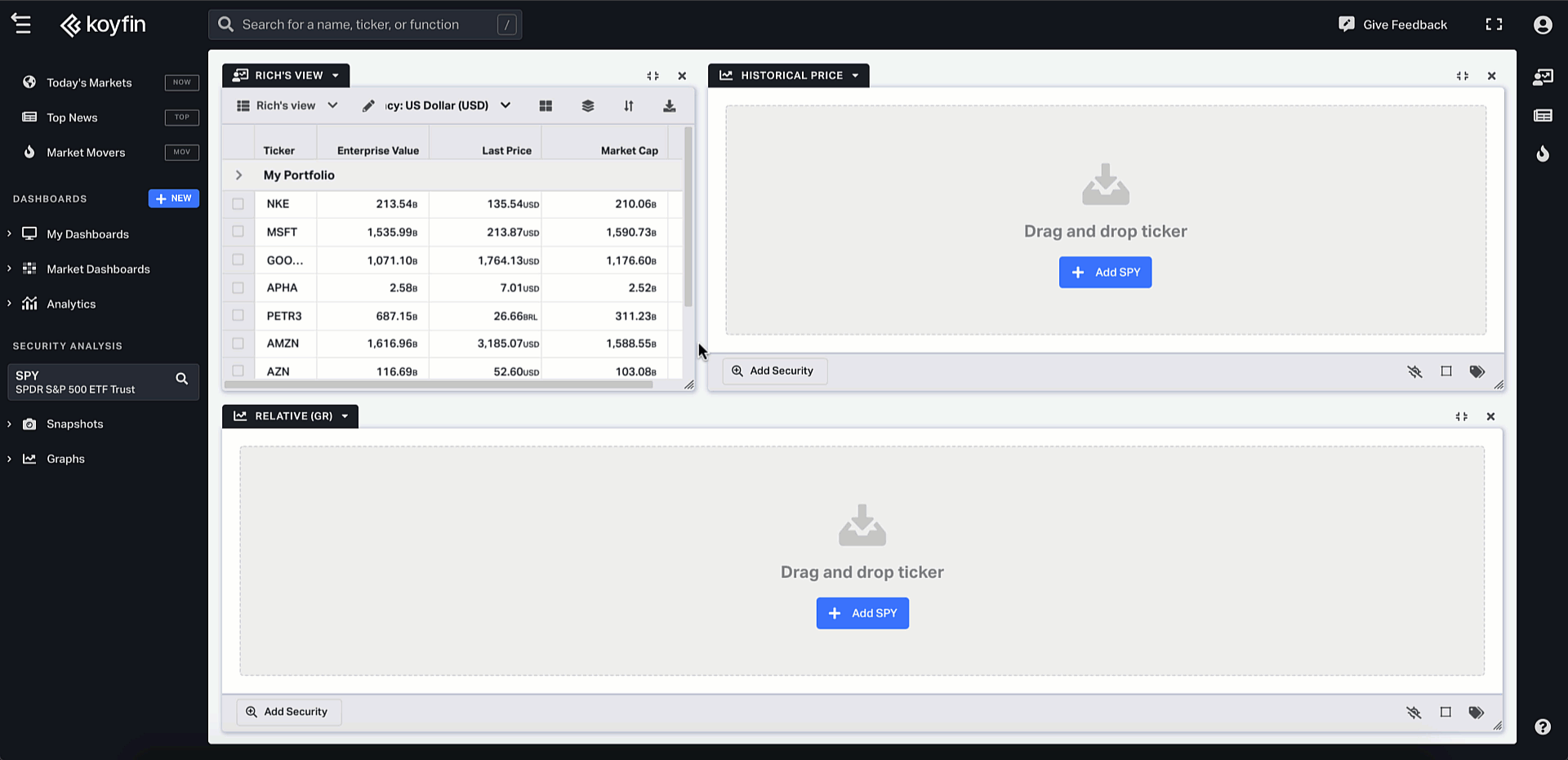
Task: Click the square icon in Historical Price footer
Action: [1446, 371]
